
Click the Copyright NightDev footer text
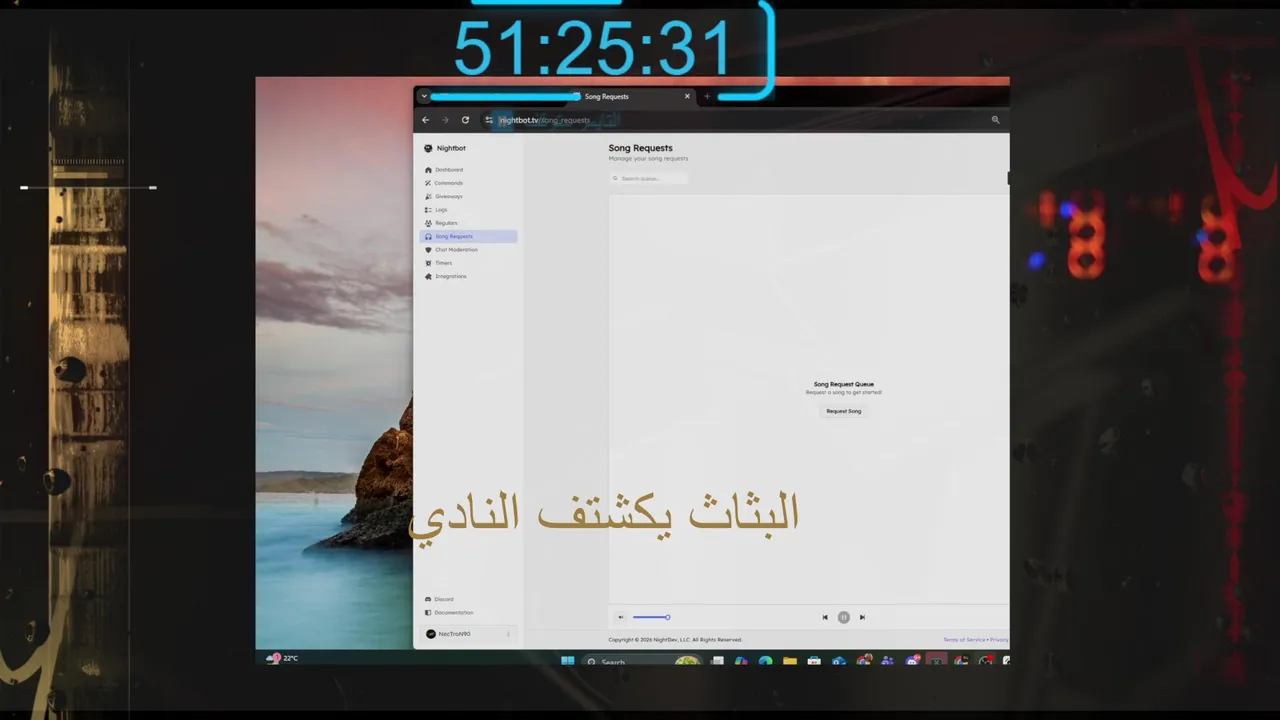[675, 640]
